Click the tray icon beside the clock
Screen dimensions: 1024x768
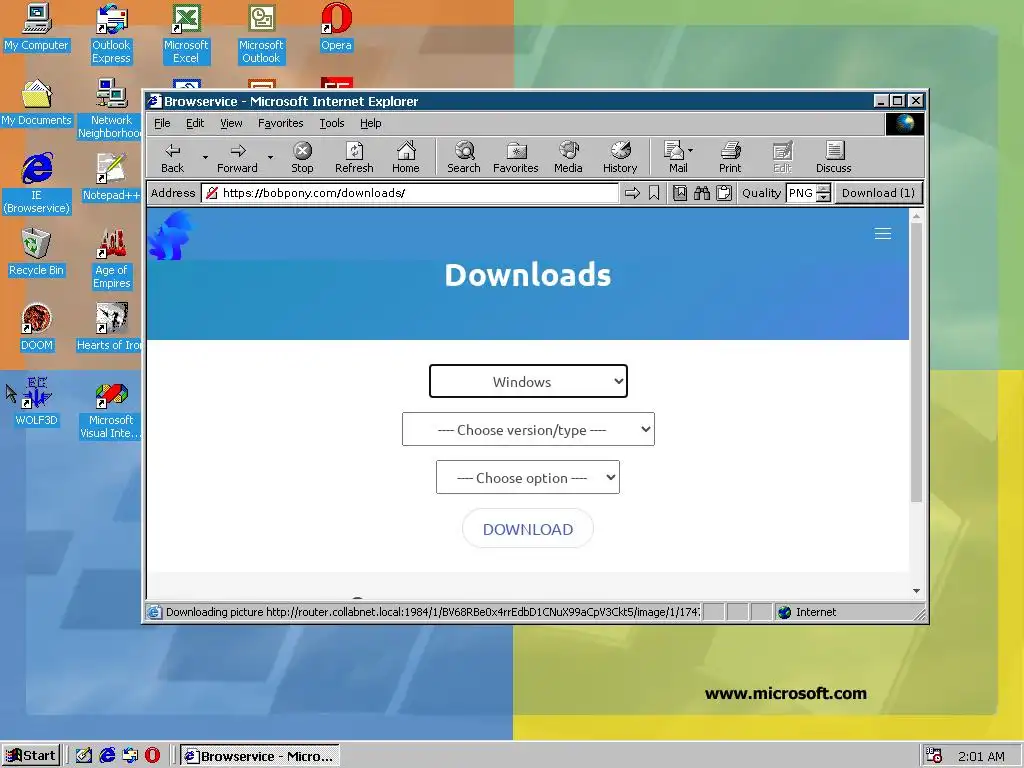pyautogui.click(x=934, y=756)
